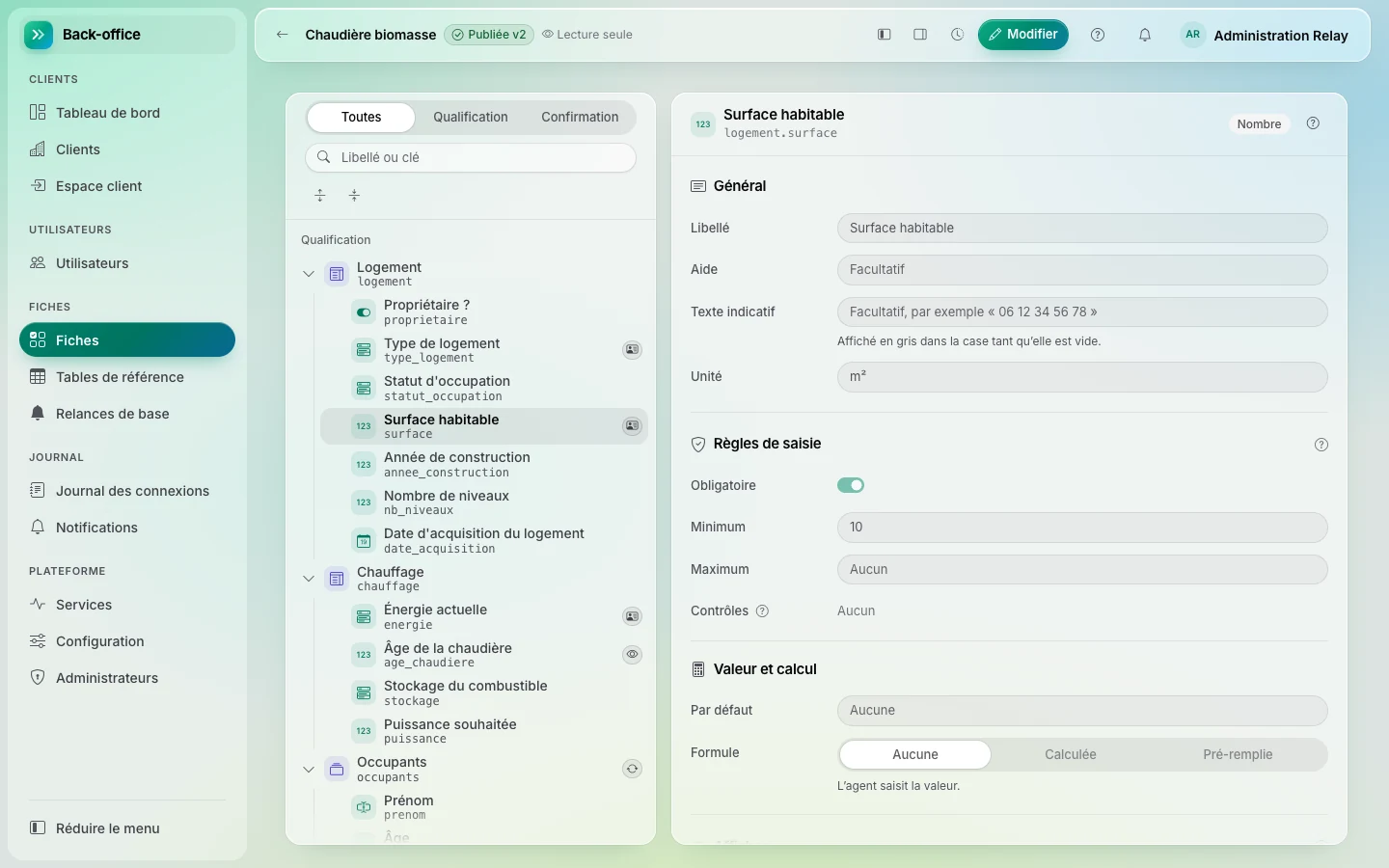Expand all tree sections icon
Screen dimensions: 1389x868
[x=320, y=195]
